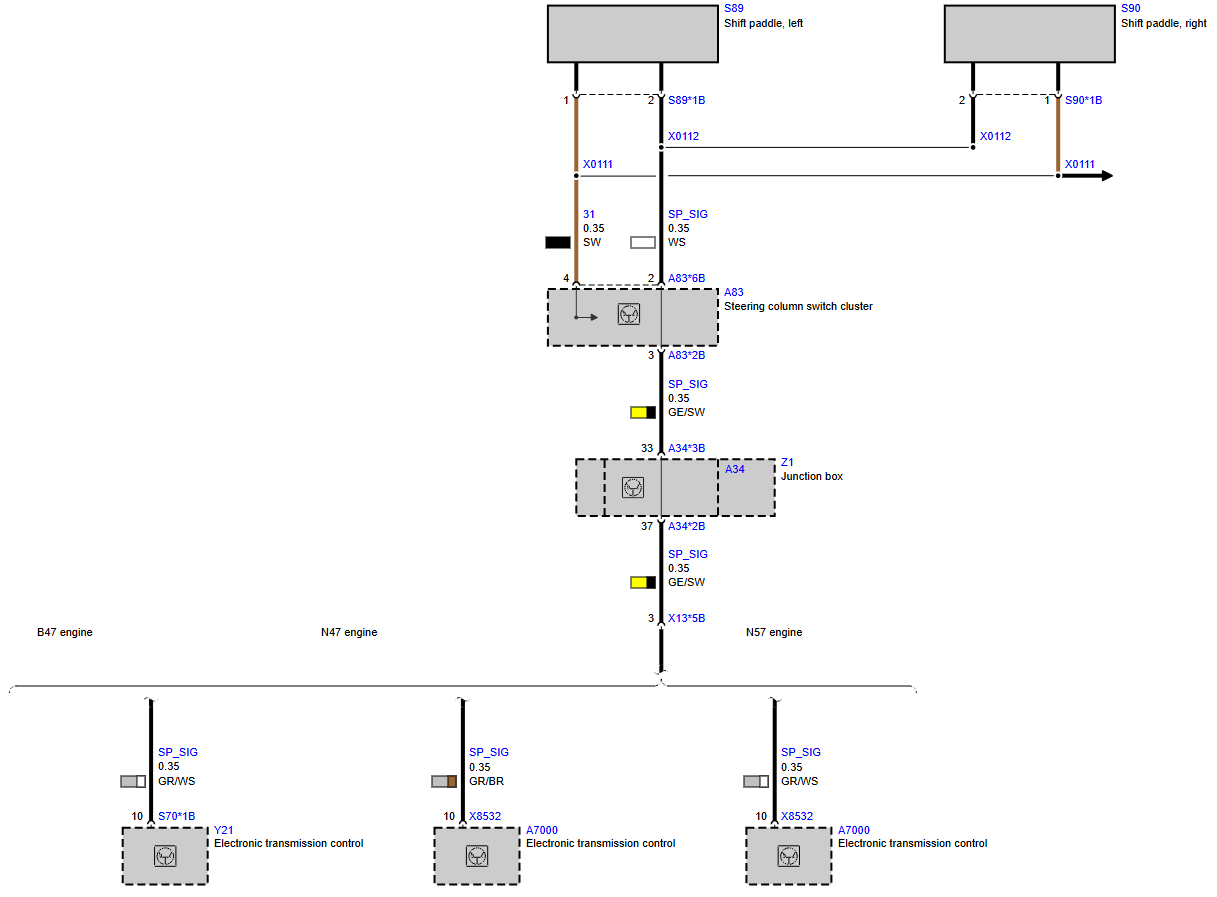Screen dimensions: 1217x897
Task: Open the Z1 junction box link
Action: (x=787, y=462)
